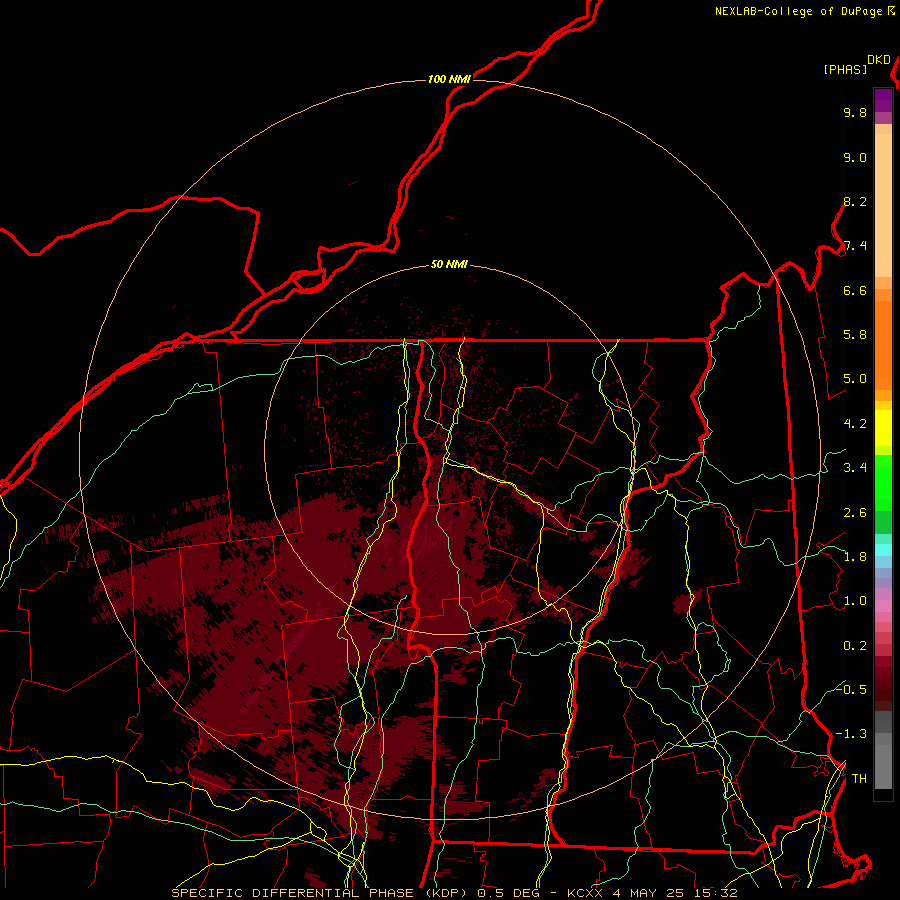Pick the yellow color band beside 4.2
This screenshot has height=900, width=900.
coord(883,428)
